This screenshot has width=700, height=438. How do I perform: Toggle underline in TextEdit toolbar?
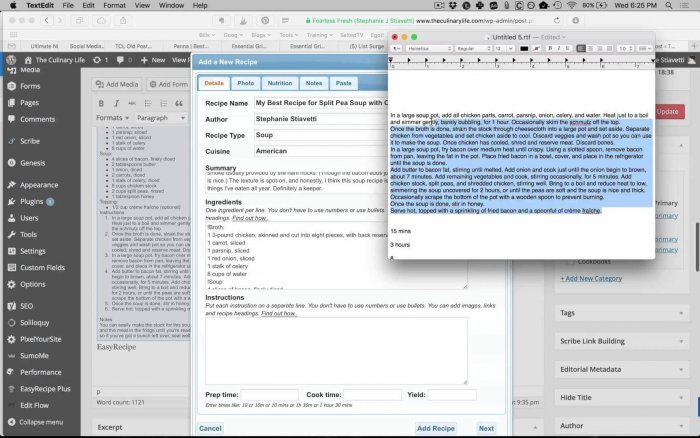[567, 48]
